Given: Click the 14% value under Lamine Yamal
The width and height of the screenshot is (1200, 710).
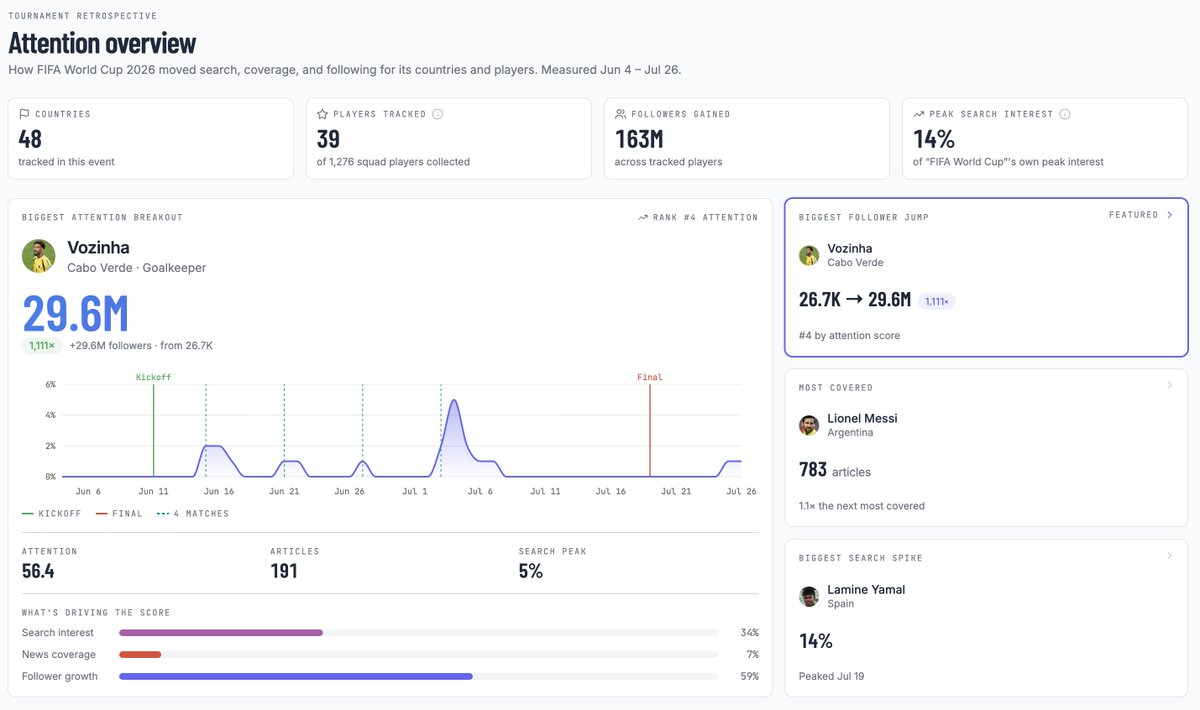Looking at the screenshot, I should click(x=816, y=640).
